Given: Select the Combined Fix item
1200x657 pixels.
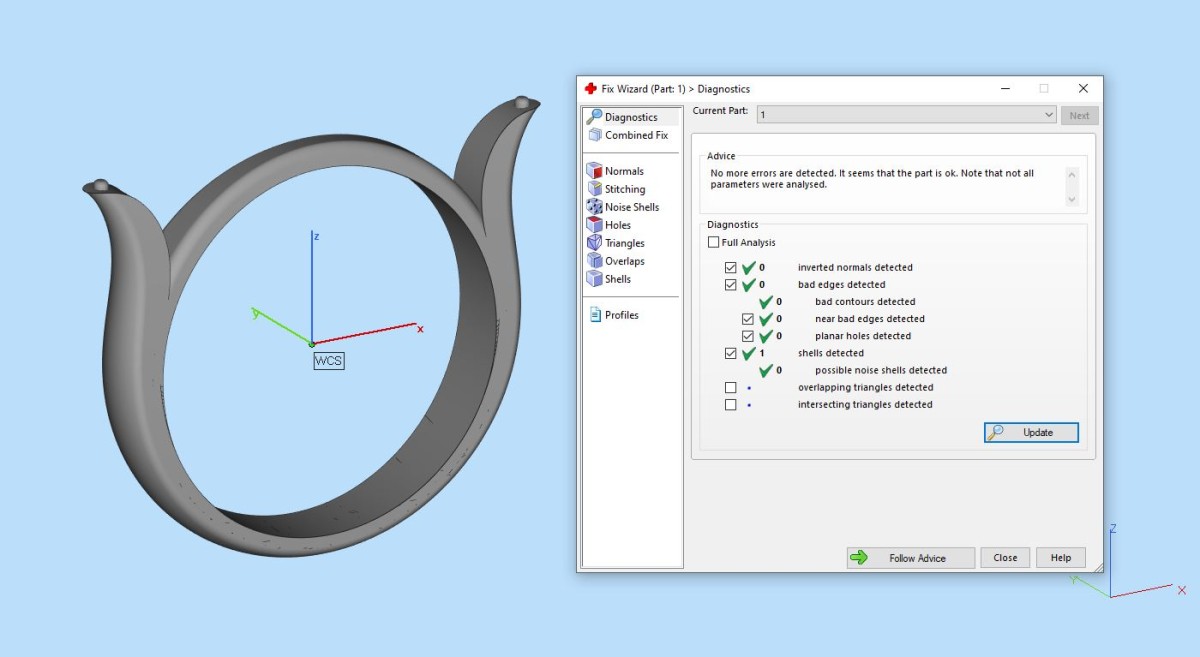Looking at the screenshot, I should pyautogui.click(x=635, y=135).
